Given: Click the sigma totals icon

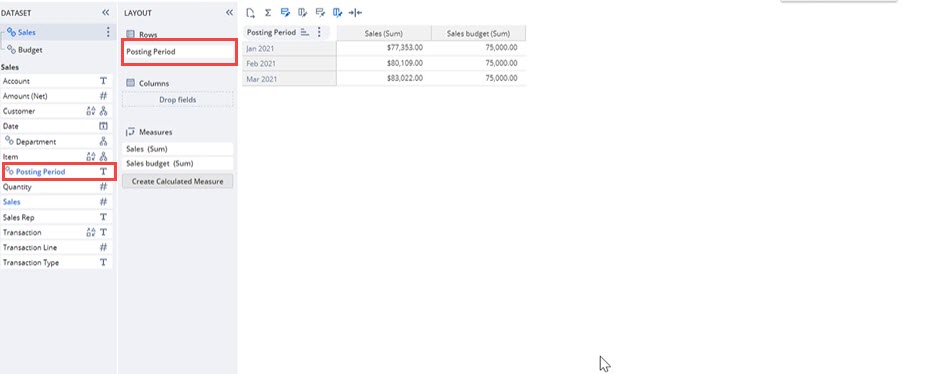Looking at the screenshot, I should click(x=268, y=12).
